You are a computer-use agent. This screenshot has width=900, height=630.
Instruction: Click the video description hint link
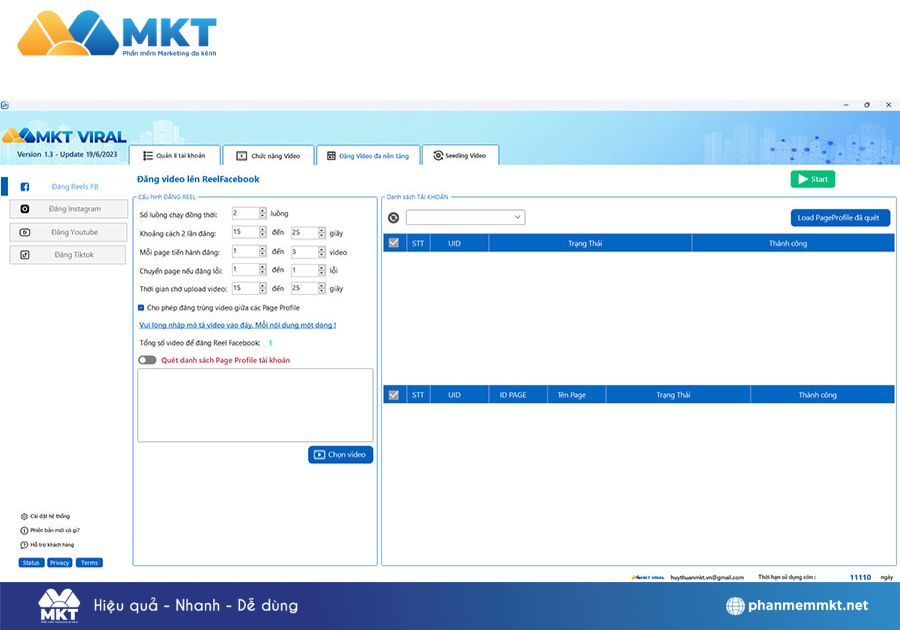tap(237, 325)
